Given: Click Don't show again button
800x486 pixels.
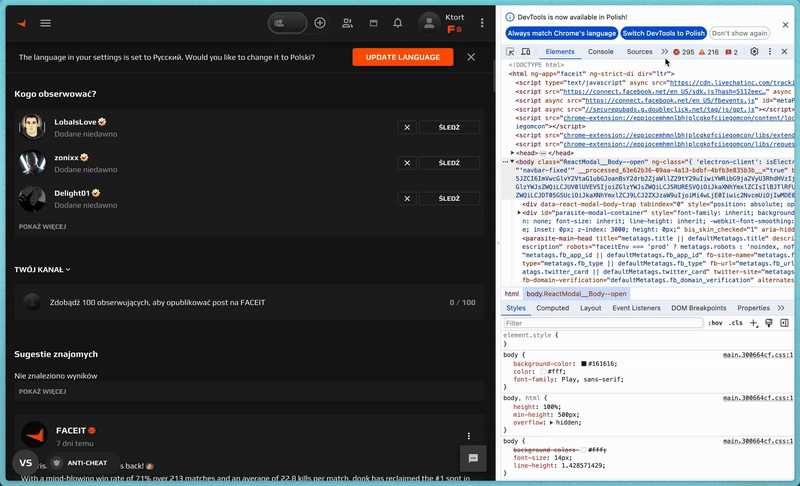Looking at the screenshot, I should click(739, 33).
